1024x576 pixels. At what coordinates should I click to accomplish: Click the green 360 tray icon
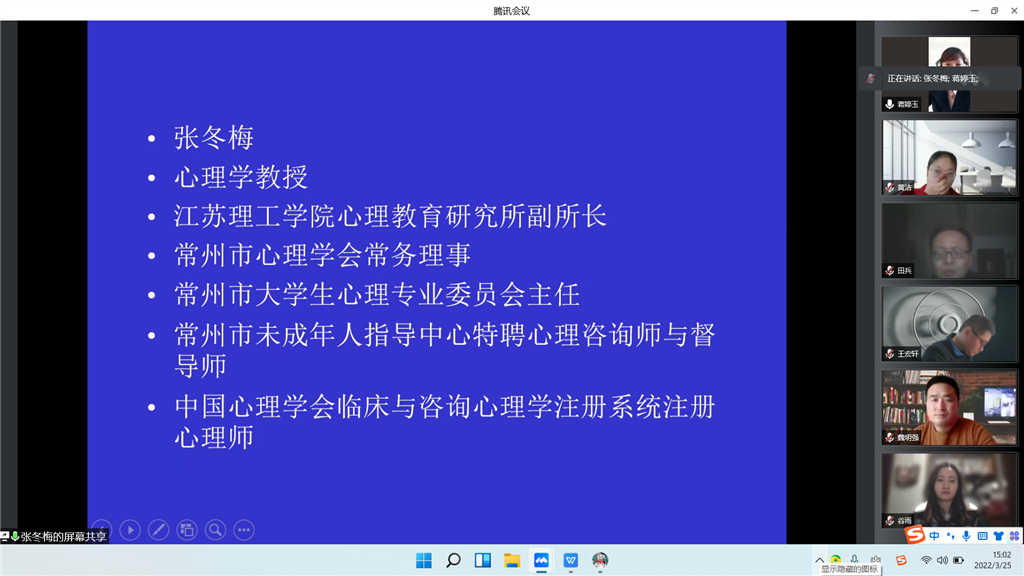pyautogui.click(x=836, y=559)
